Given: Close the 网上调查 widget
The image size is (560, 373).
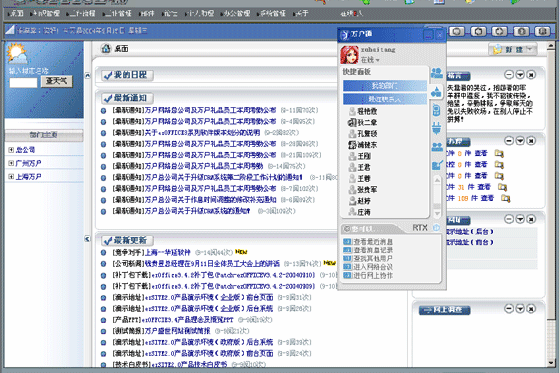Looking at the screenshot, I should click(x=531, y=308).
